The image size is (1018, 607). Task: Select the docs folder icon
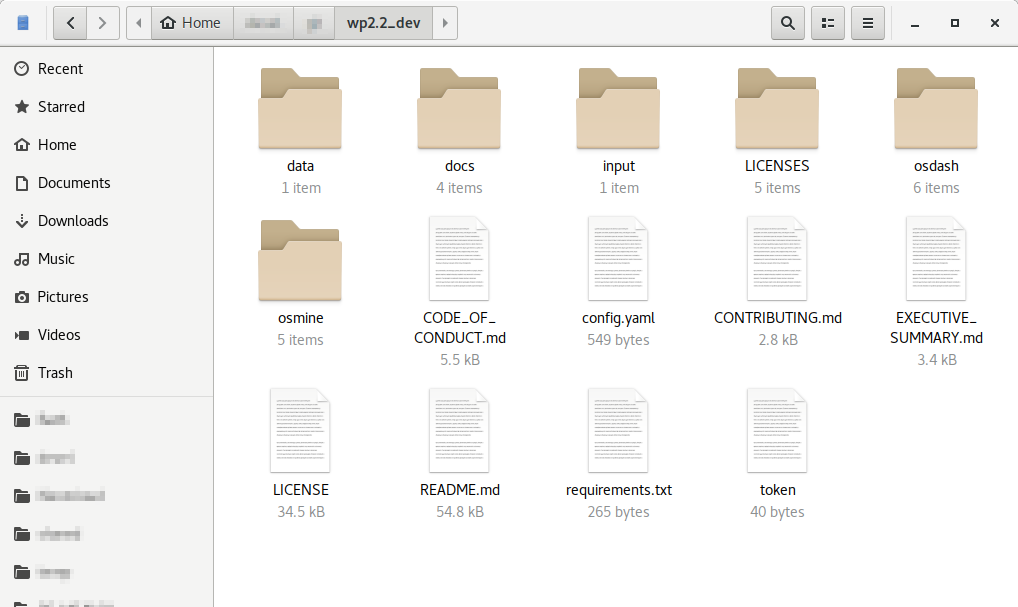tap(459, 108)
